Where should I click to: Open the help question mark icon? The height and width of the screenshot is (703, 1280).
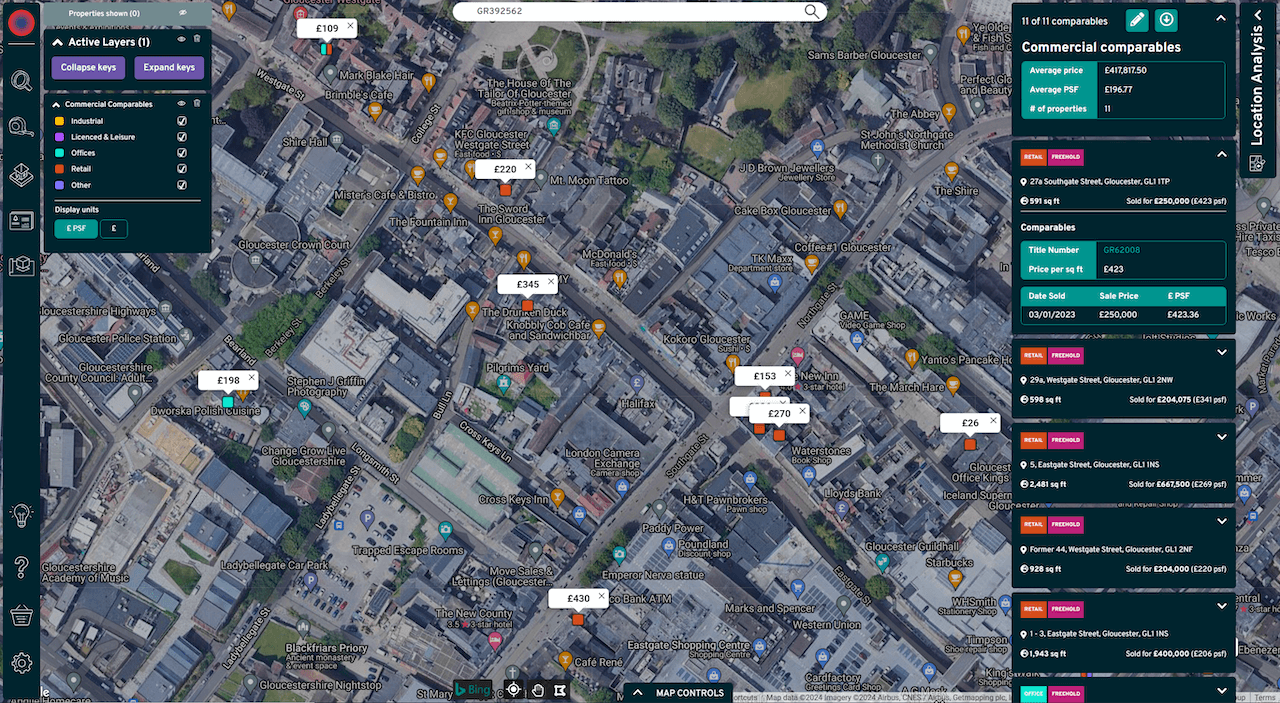[21, 568]
